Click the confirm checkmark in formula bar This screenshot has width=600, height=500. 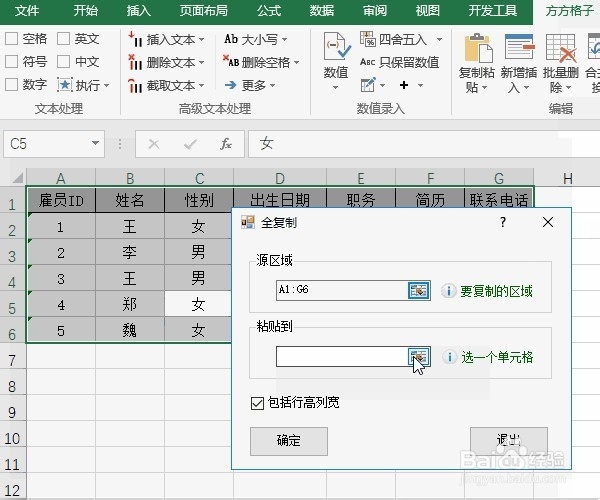pyautogui.click(x=190, y=144)
